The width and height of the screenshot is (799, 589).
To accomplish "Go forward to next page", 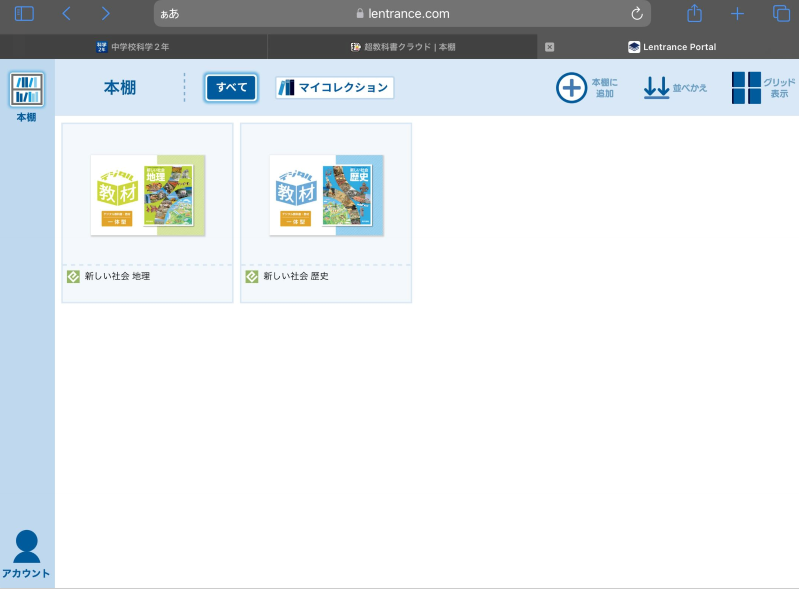I will tap(106, 14).
